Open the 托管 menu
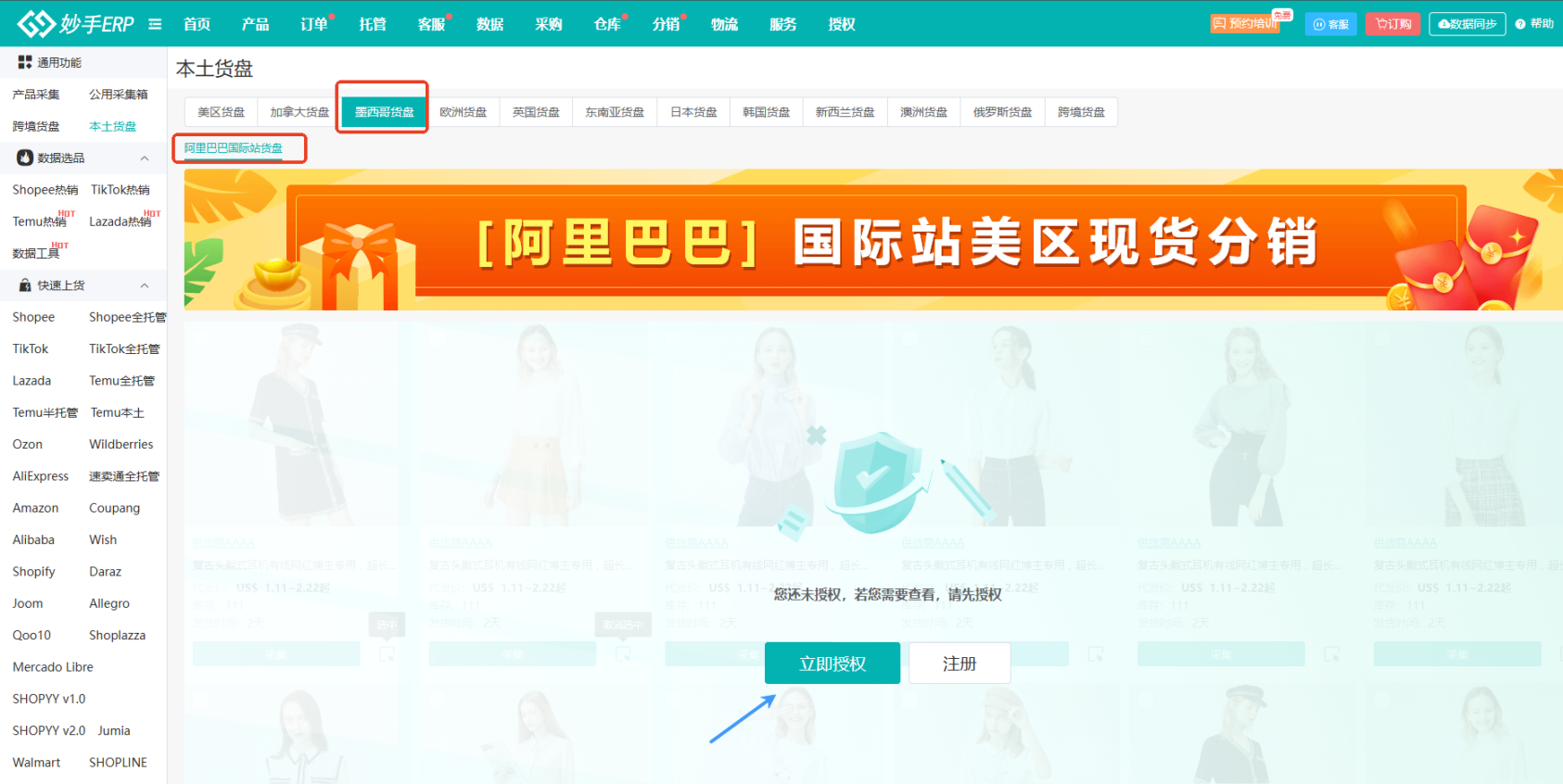The height and width of the screenshot is (784, 1563). coord(373,24)
